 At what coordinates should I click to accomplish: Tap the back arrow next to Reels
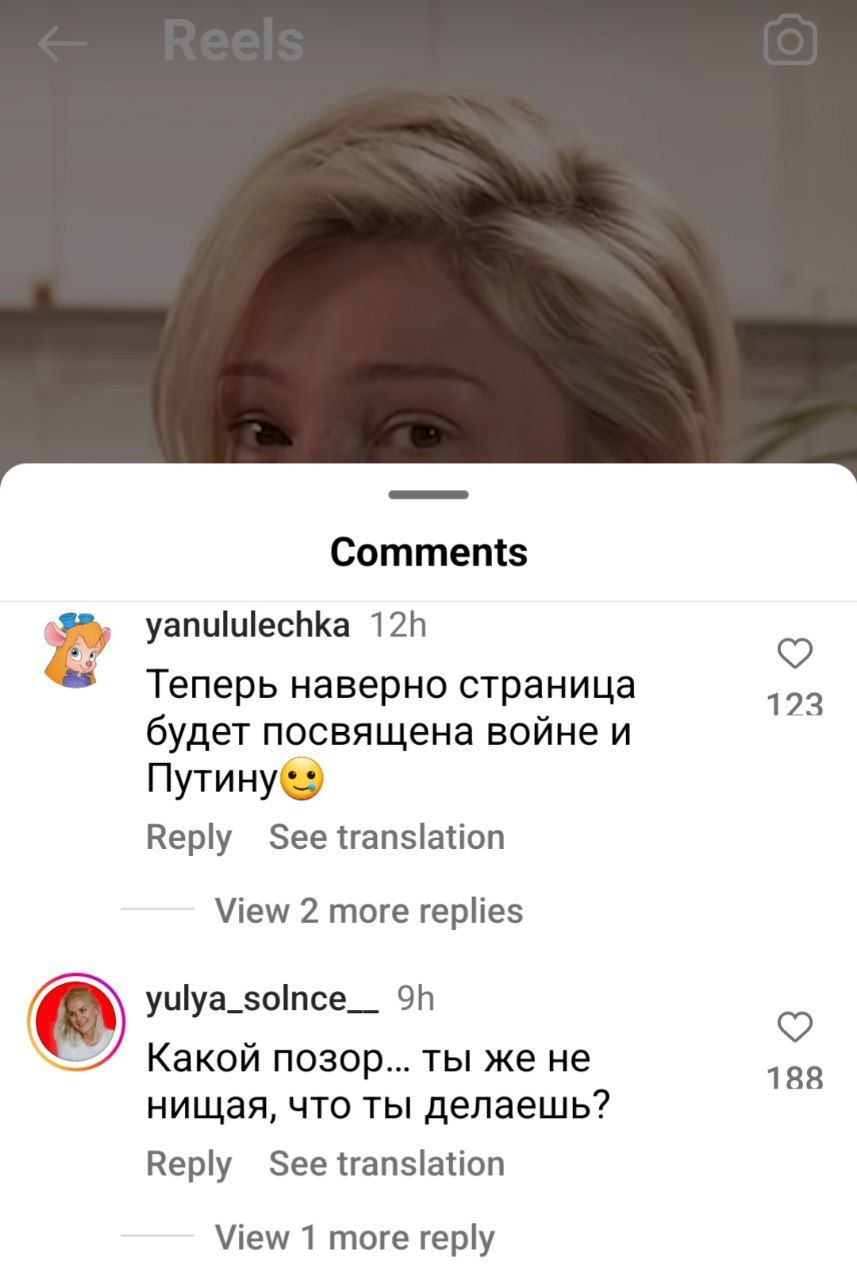pyautogui.click(x=62, y=43)
